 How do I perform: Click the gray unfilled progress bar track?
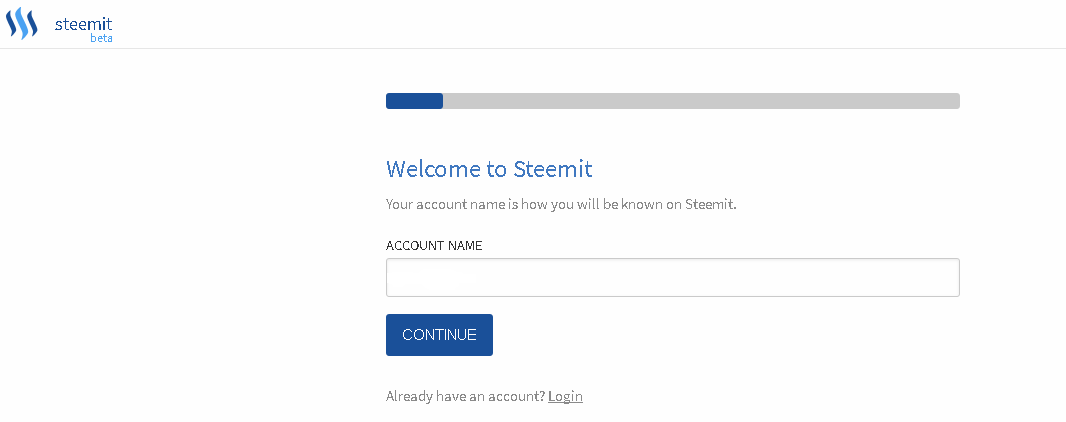[701, 101]
